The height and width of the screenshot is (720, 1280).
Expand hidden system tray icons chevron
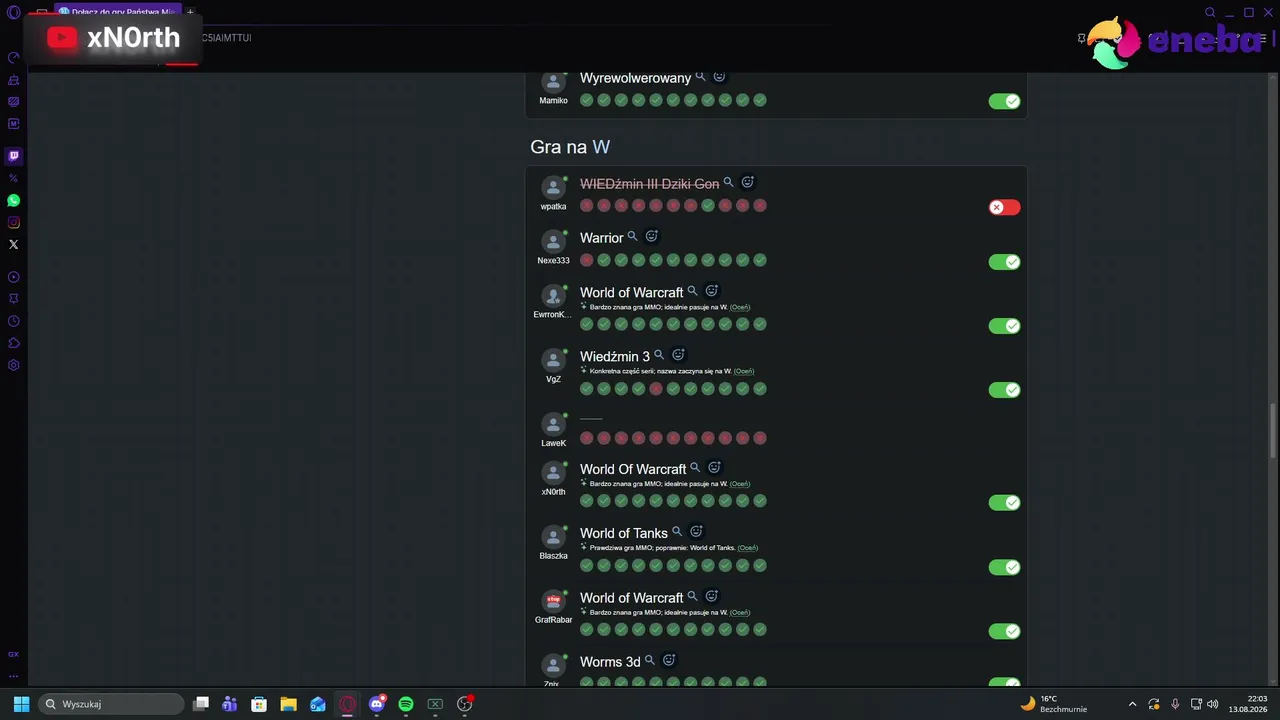[x=1132, y=704]
